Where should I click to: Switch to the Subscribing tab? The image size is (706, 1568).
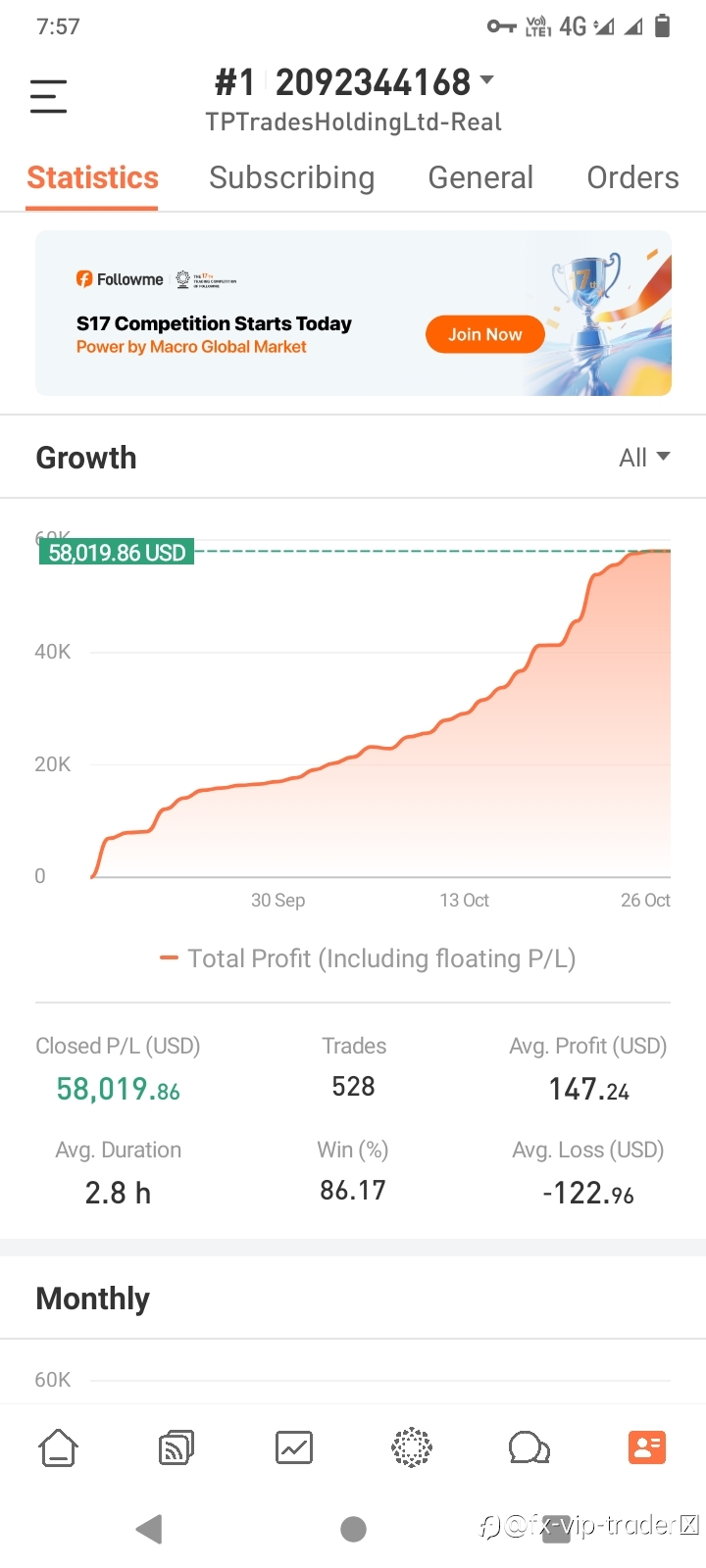click(291, 177)
